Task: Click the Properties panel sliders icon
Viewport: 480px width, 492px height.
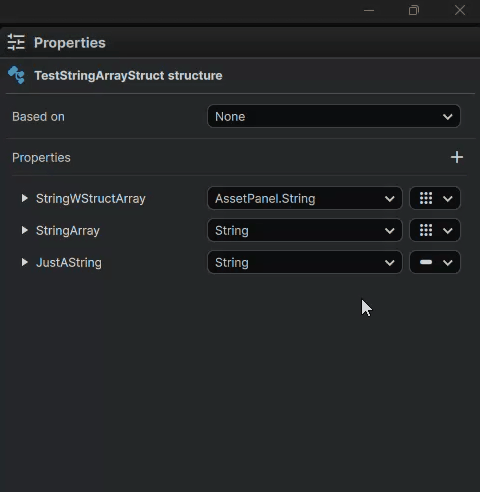Action: (16, 42)
